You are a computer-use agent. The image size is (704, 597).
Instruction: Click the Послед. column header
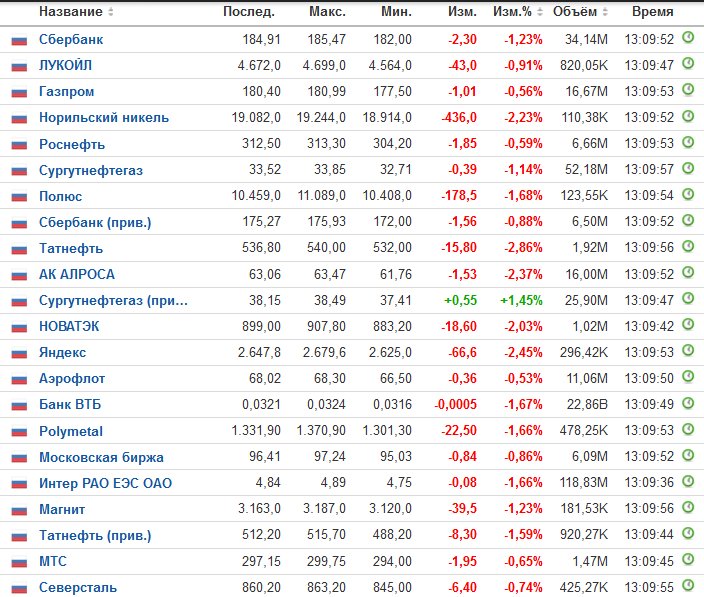(x=249, y=12)
